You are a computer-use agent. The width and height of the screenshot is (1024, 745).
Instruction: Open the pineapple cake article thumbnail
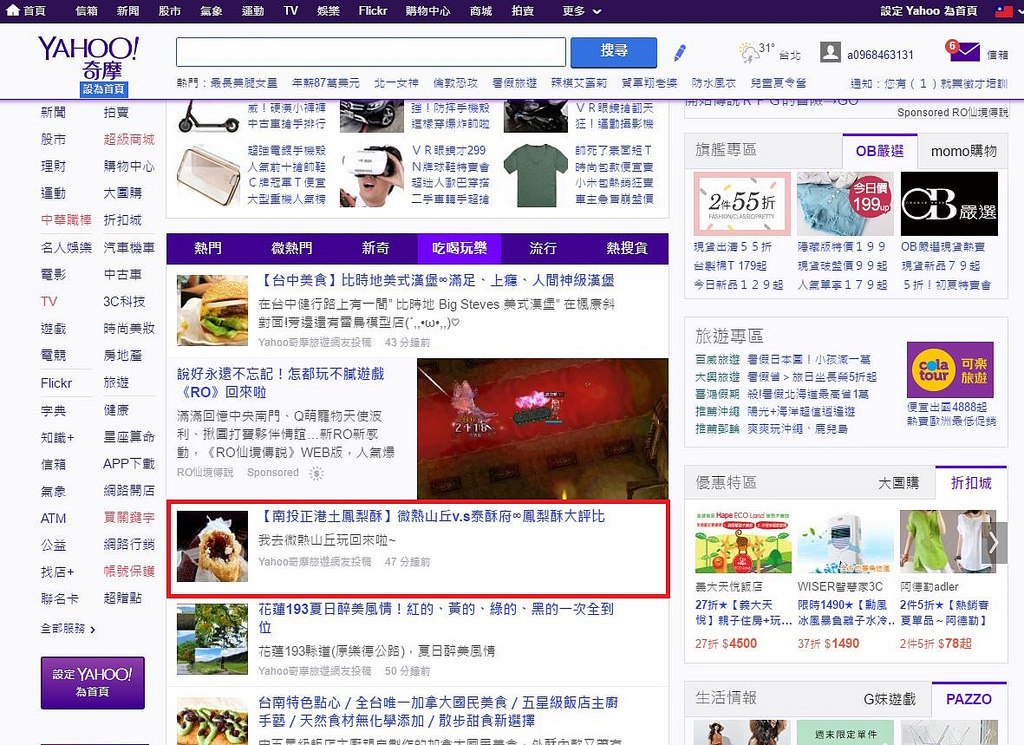point(212,546)
